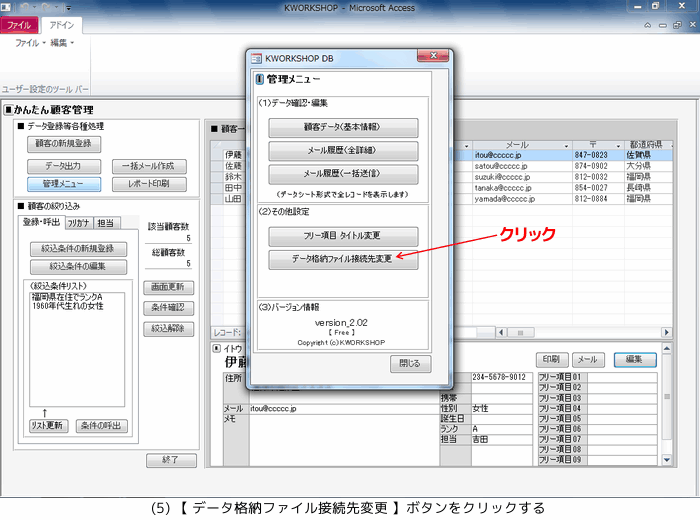Click the 長崎県 prefecture cell
This screenshot has height=520, width=700.
coord(648,188)
